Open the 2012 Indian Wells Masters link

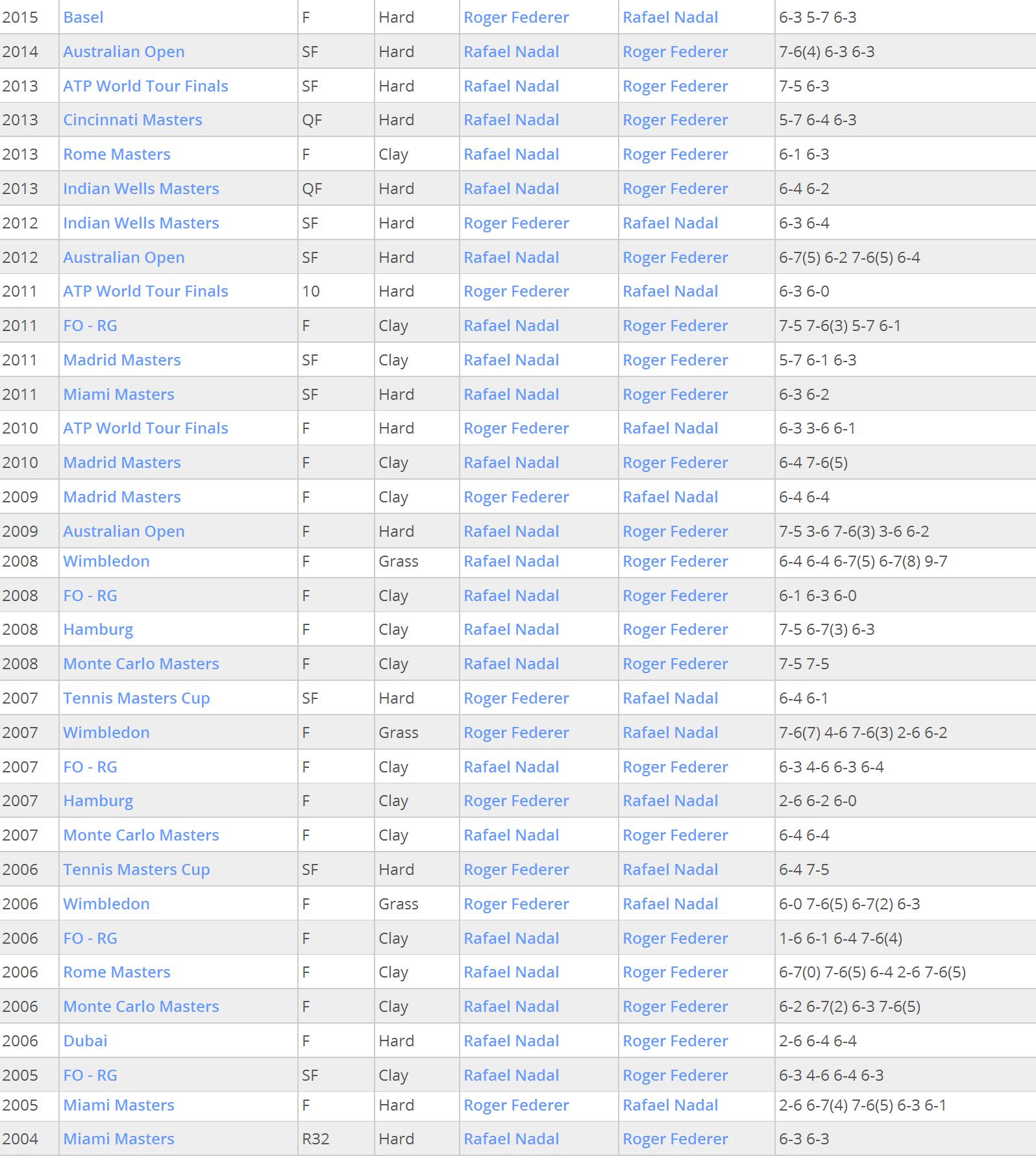(141, 223)
